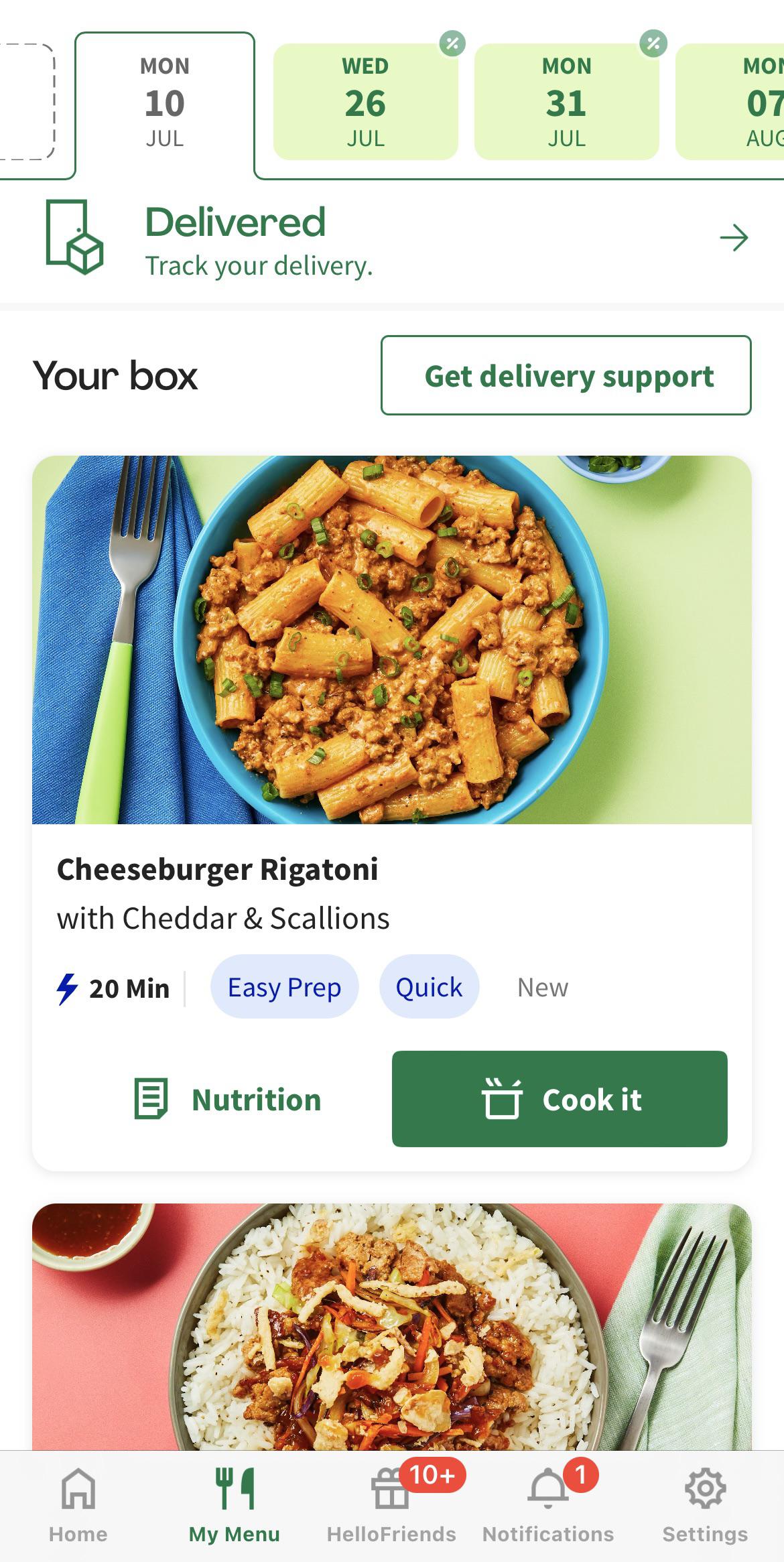Open My Menu fork and knife icon
Screen dimensions: 784x1562
point(235,1489)
